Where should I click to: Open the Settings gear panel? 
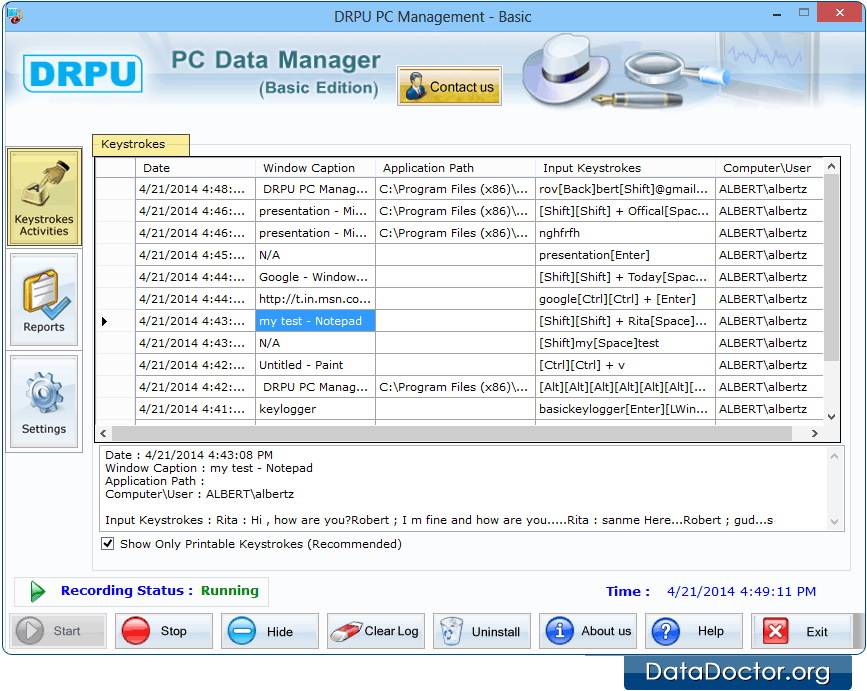coord(44,402)
